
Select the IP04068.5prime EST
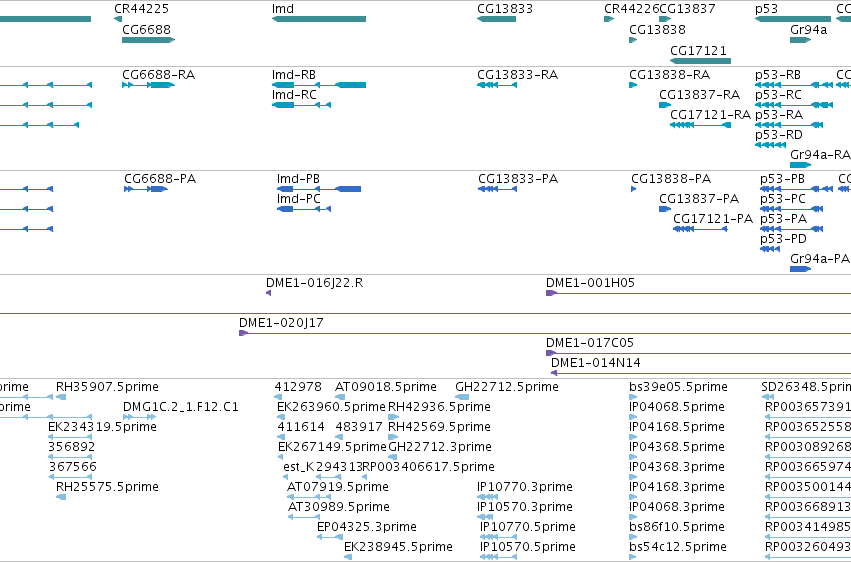[633, 417]
